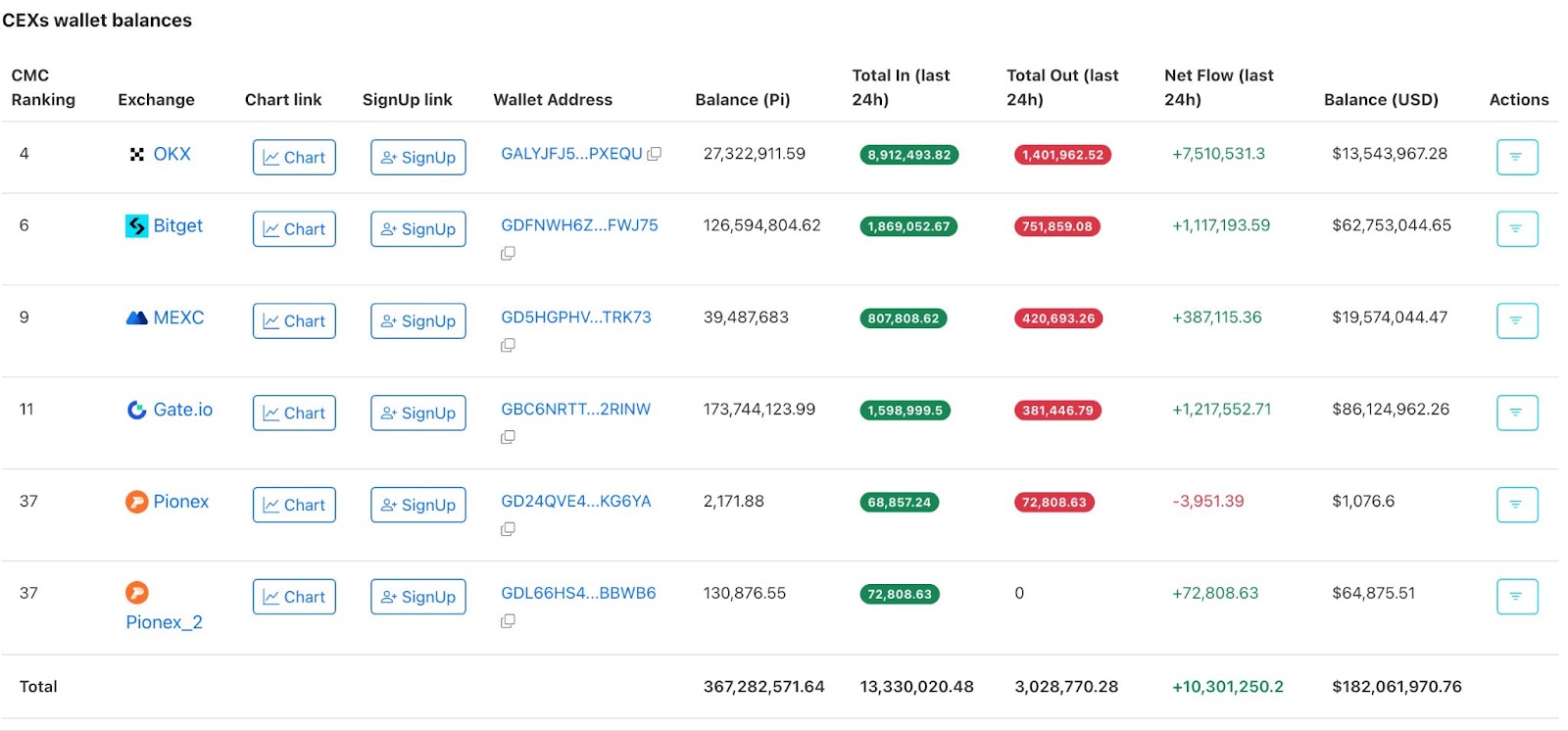Click the filter action icon for Pionex
The height and width of the screenshot is (731, 1568).
pyautogui.click(x=1517, y=505)
